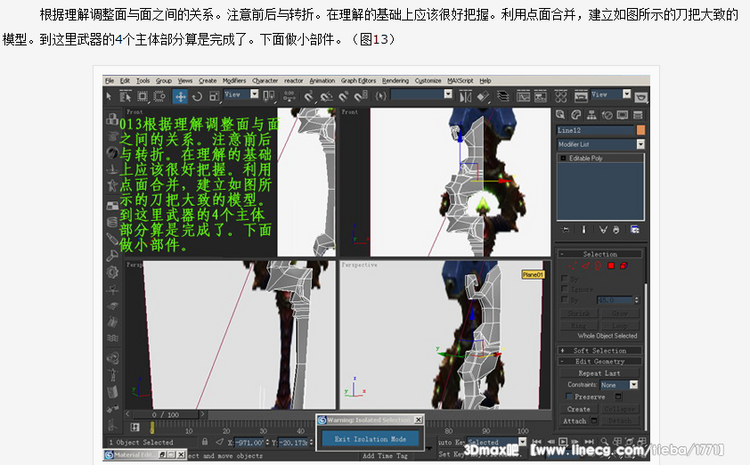750x465 pixels.
Task: Switch to the Hierarchy command panel tab
Action: pyautogui.click(x=592, y=115)
